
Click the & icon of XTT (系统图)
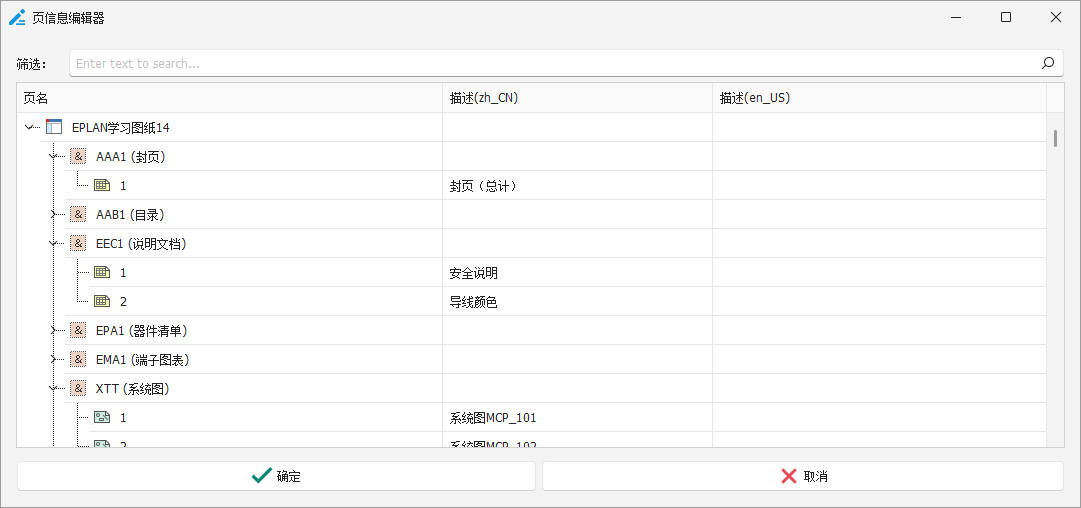(78, 388)
